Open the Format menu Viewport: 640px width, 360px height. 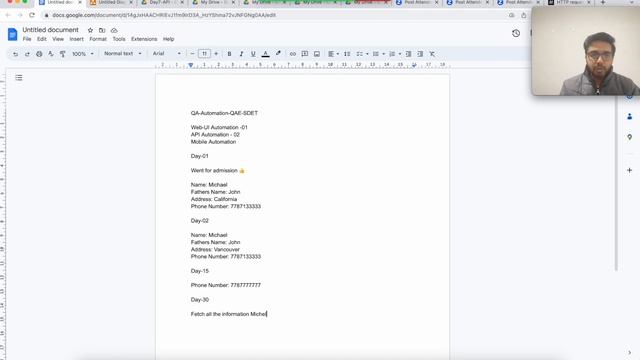pyautogui.click(x=98, y=39)
